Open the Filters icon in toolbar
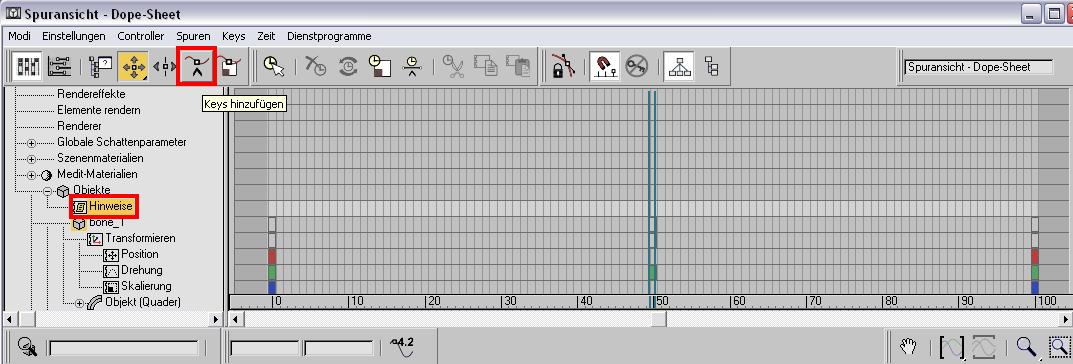 tap(101, 66)
